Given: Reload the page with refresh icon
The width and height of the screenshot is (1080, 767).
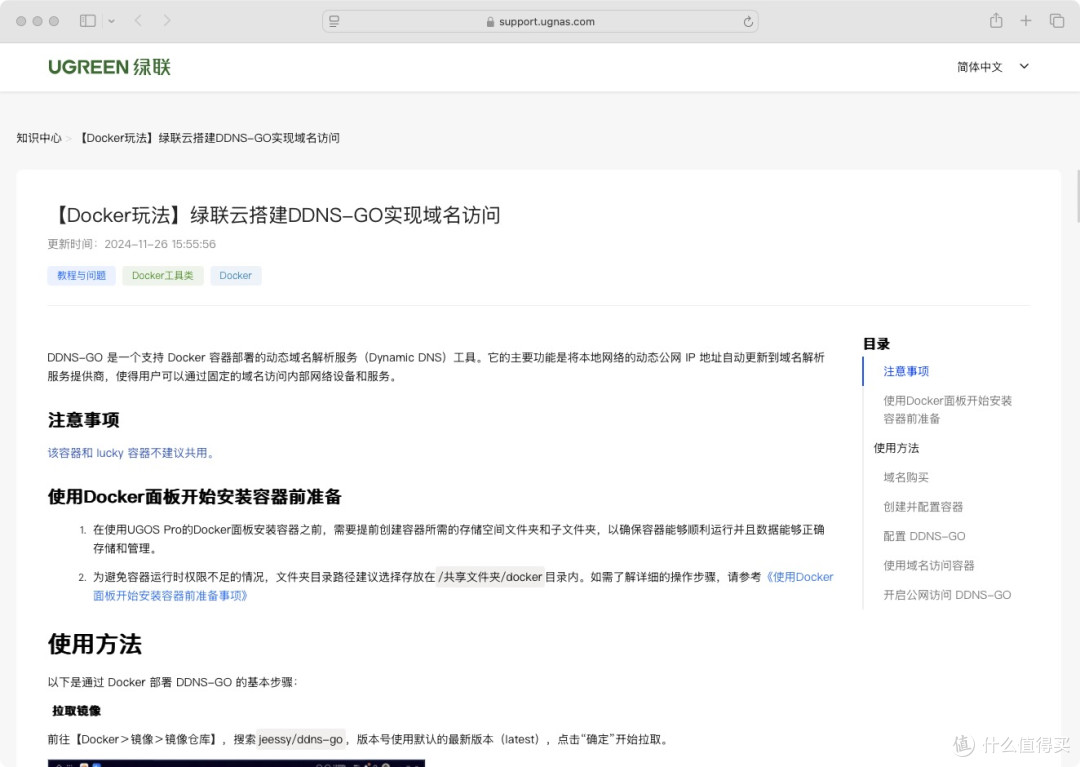Looking at the screenshot, I should (748, 21).
